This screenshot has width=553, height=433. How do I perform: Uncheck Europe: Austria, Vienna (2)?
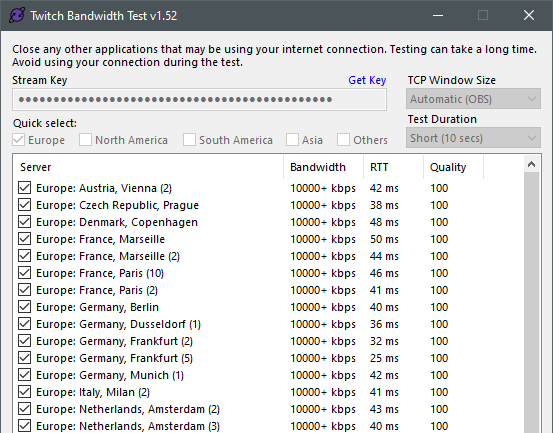(x=24, y=188)
